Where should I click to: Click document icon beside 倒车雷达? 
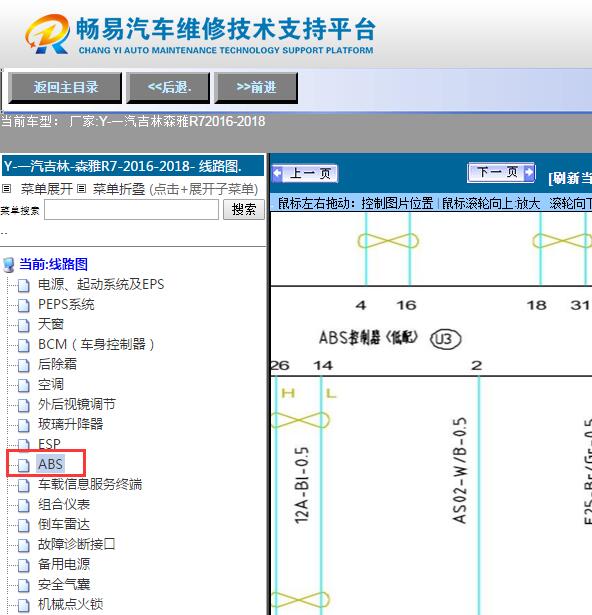[24, 526]
